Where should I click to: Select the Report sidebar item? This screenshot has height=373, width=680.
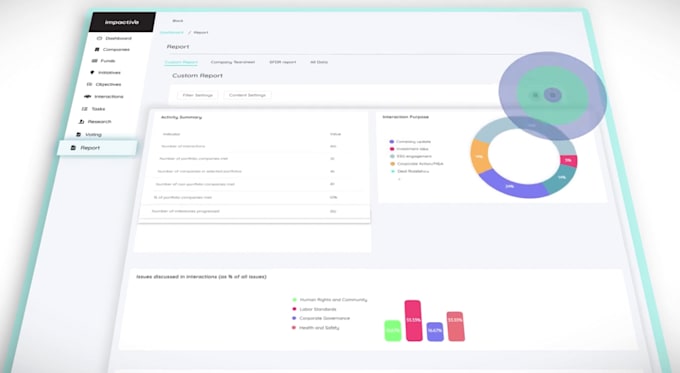[x=98, y=148]
